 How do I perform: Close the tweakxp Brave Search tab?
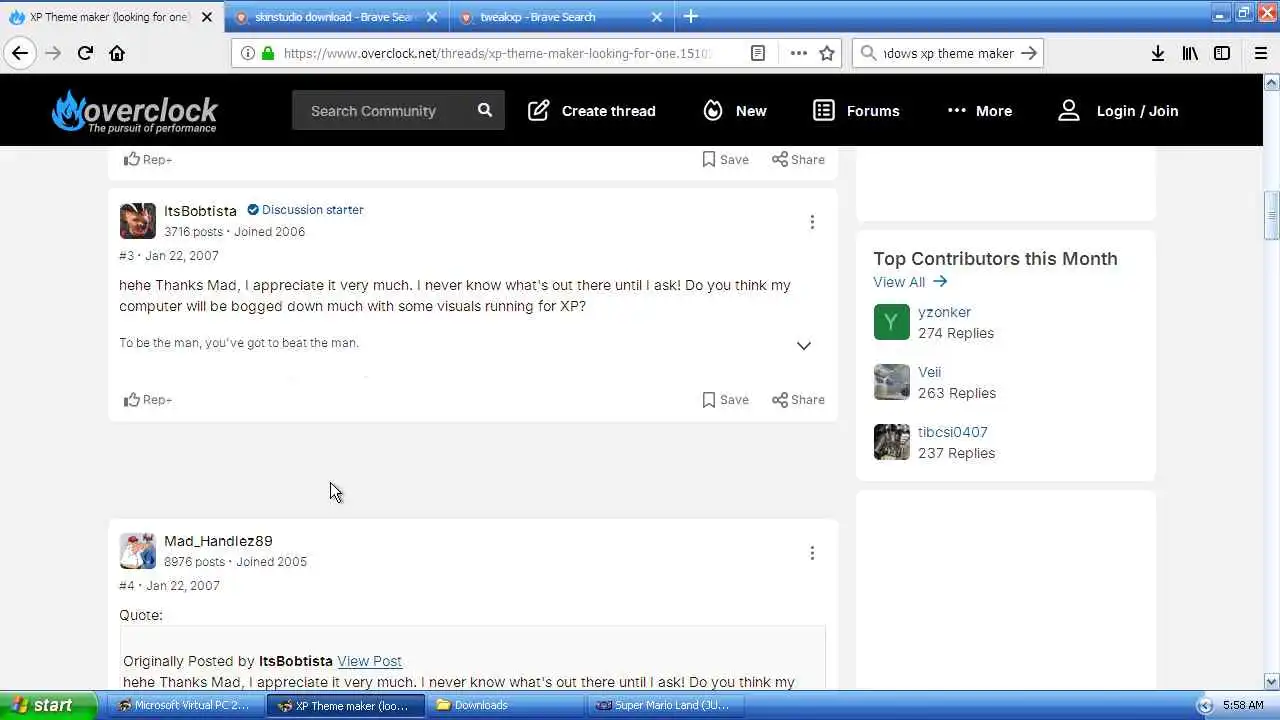(x=656, y=17)
